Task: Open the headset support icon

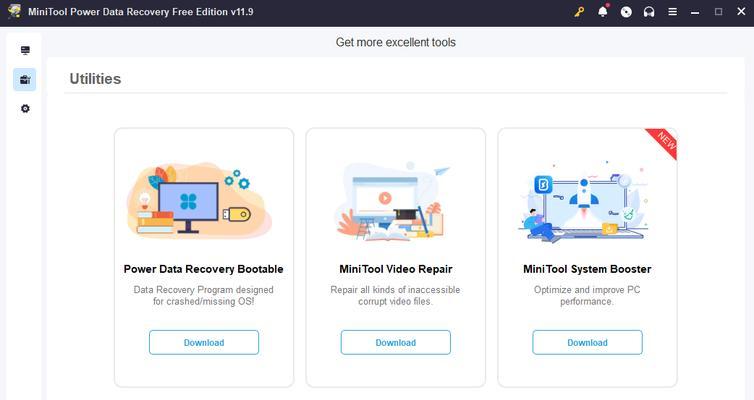Action: coord(649,12)
